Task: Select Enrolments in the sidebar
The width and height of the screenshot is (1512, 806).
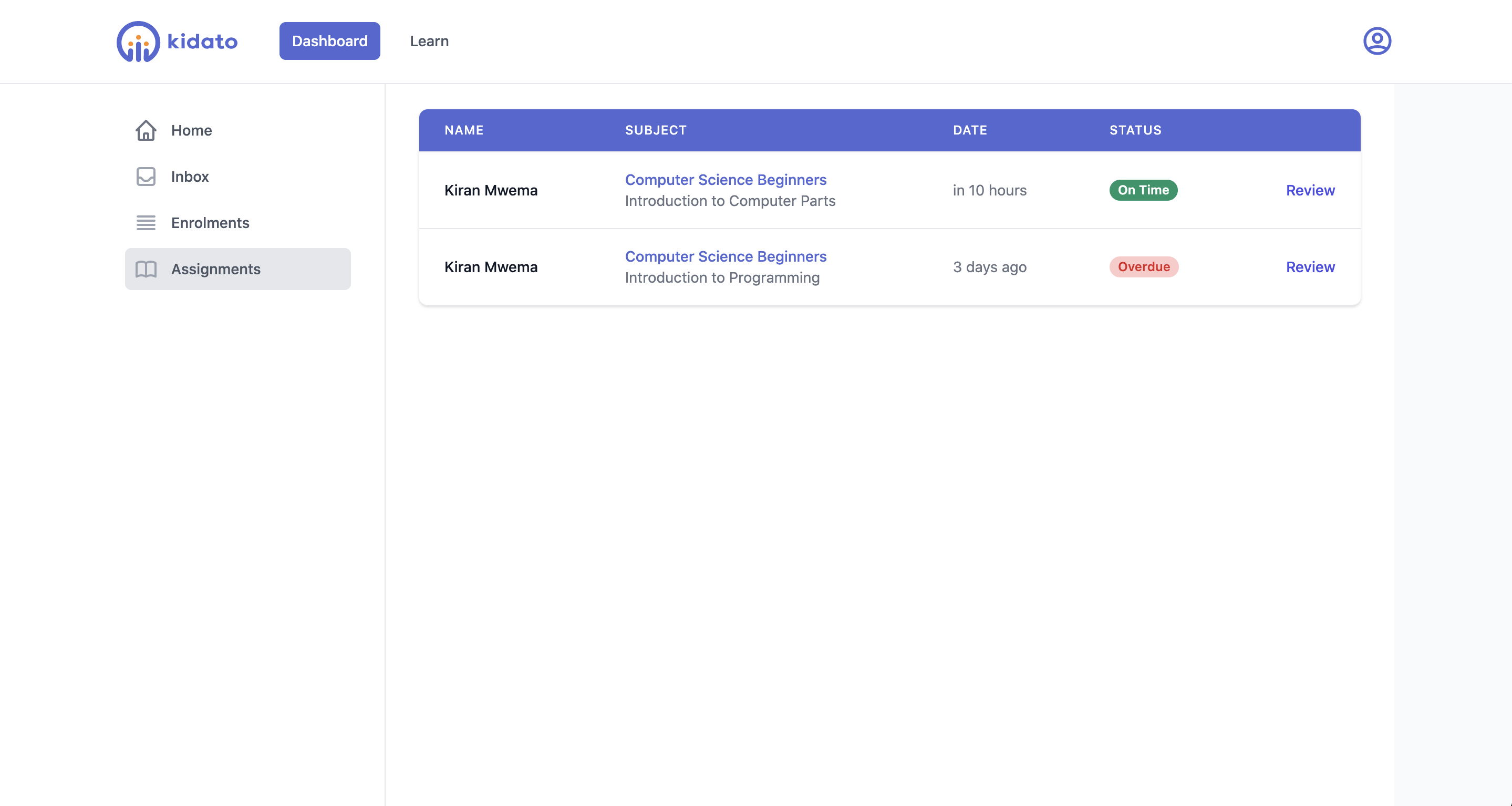Action: click(x=210, y=223)
